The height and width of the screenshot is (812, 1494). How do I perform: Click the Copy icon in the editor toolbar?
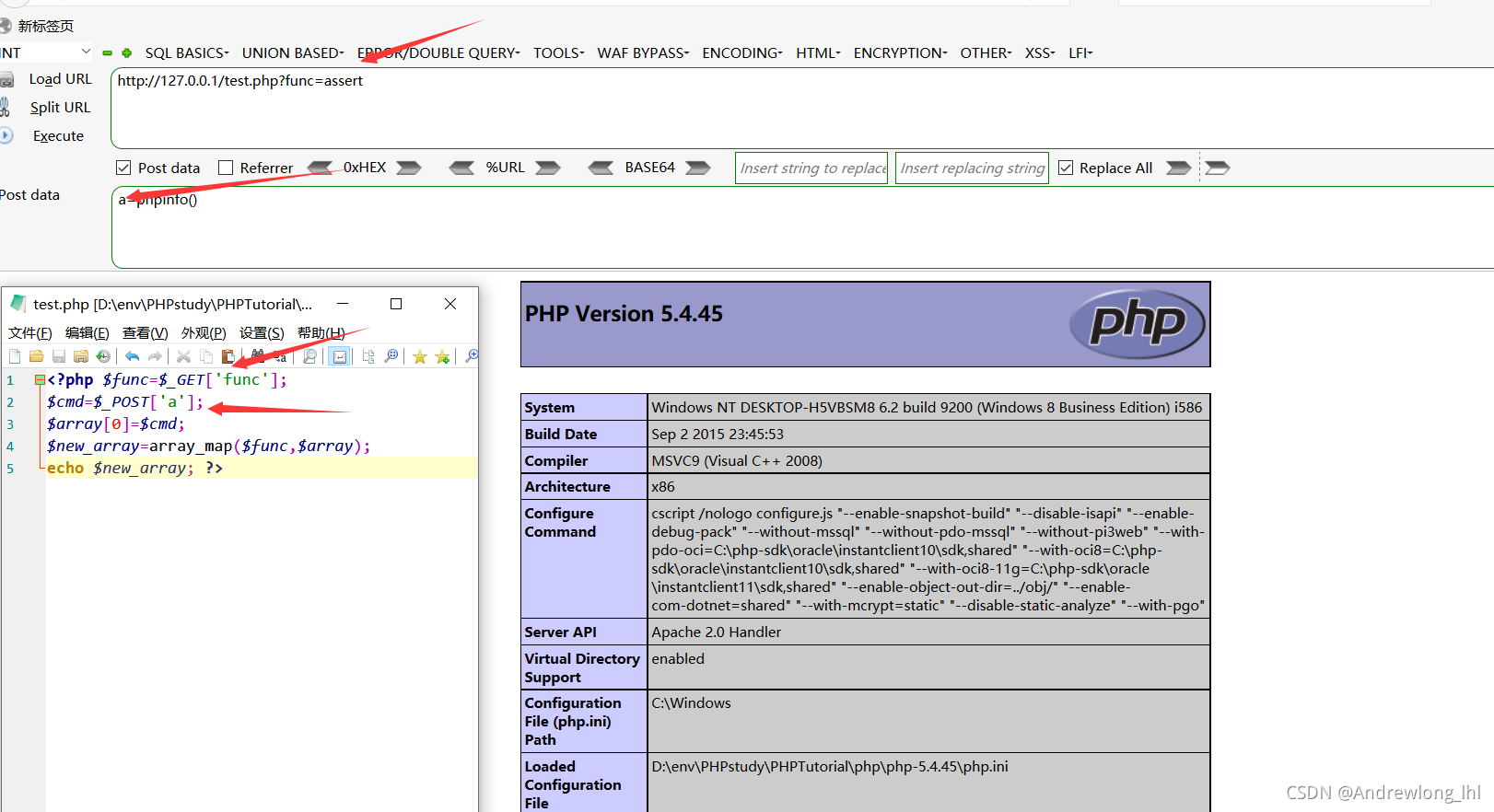(206, 356)
